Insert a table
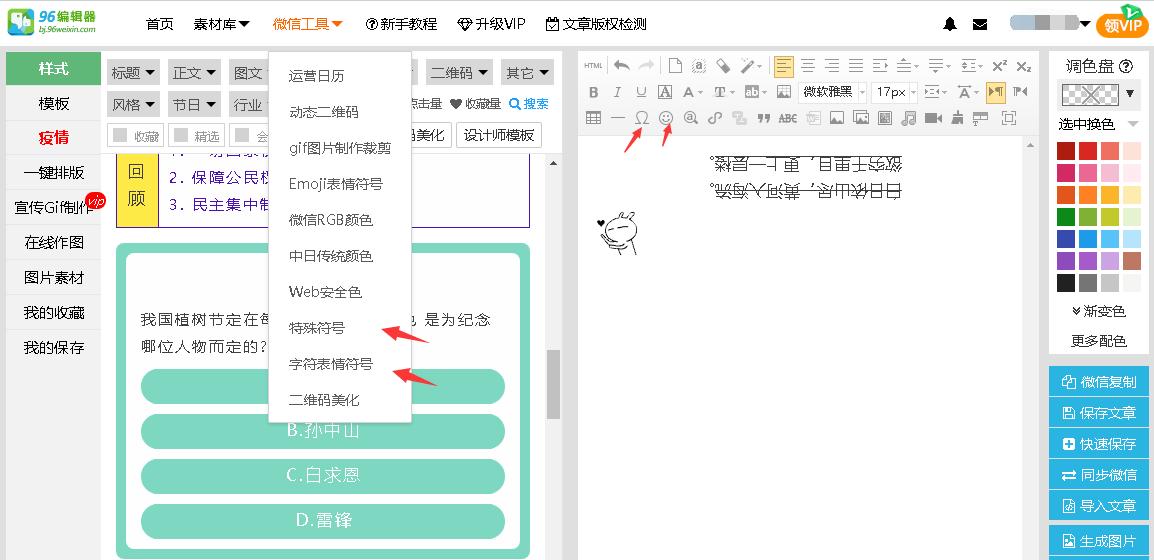Viewport: 1154px width, 560px height. click(593, 118)
